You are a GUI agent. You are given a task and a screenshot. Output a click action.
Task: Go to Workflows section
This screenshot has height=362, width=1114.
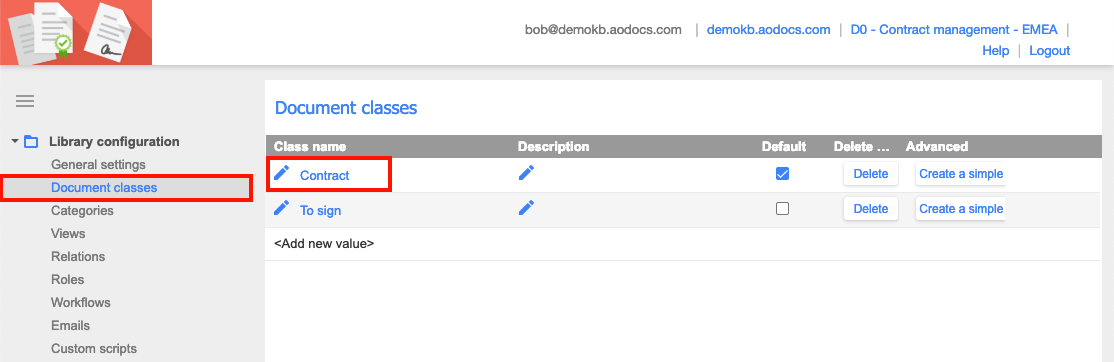click(x=81, y=302)
